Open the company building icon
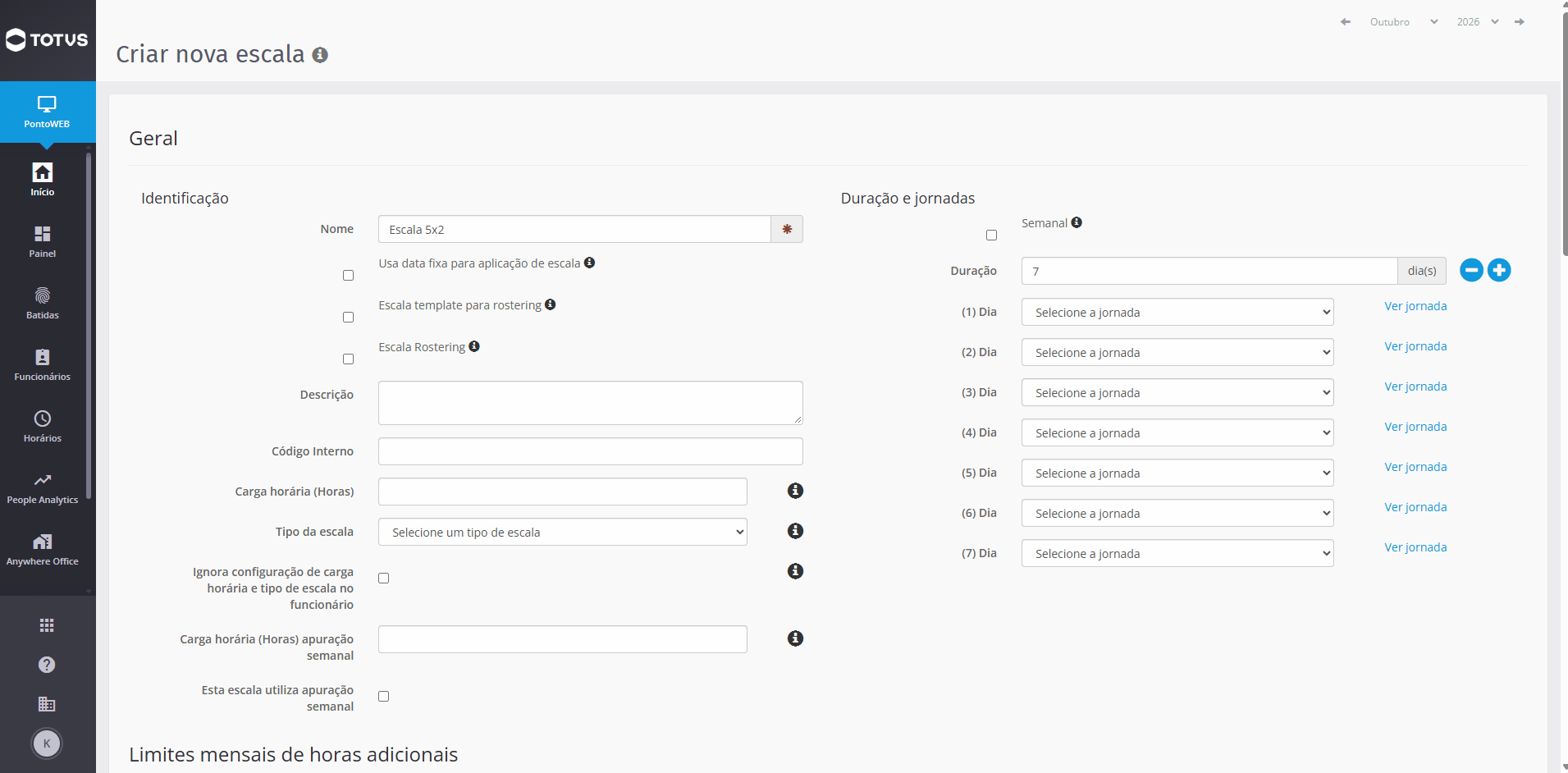Viewport: 1568px width, 773px height. (47, 704)
